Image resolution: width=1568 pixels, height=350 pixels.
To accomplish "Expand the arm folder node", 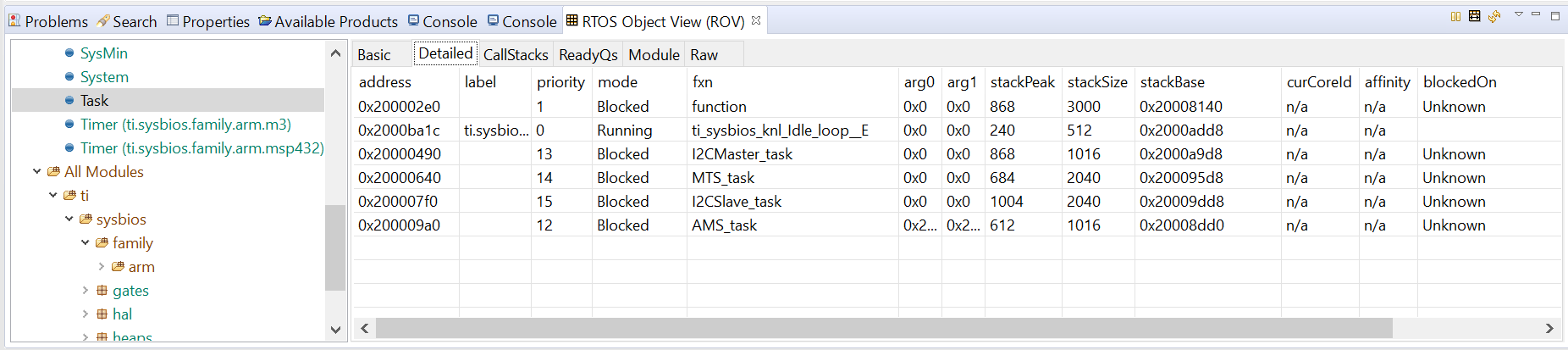I will (x=102, y=267).
